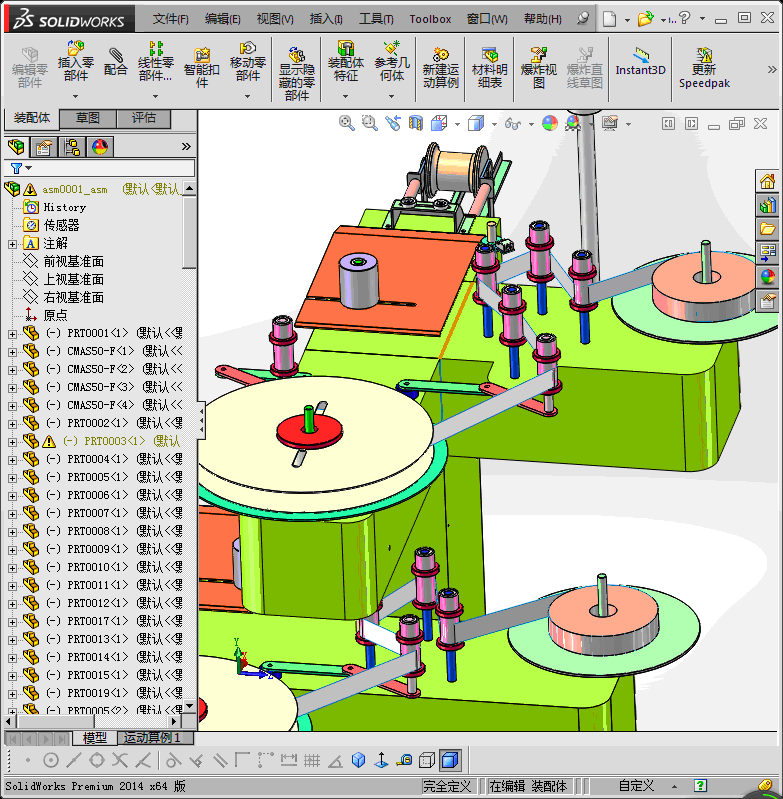
Task: Toggle shaded display cube in bottom toolbar
Action: 449,760
